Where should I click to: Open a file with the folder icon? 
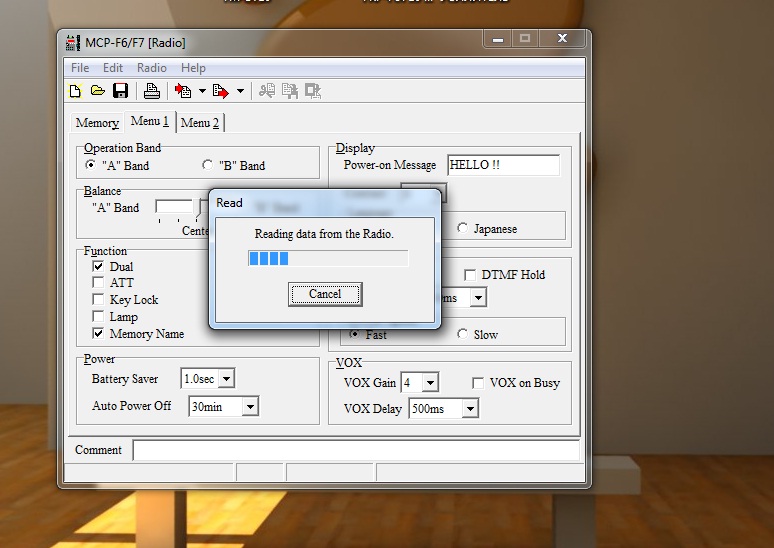tap(98, 91)
